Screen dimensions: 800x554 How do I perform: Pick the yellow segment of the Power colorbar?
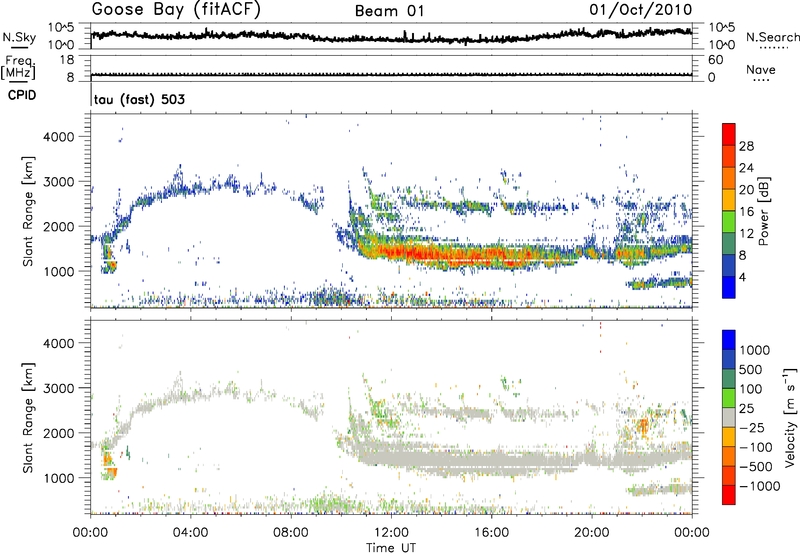(x=729, y=200)
